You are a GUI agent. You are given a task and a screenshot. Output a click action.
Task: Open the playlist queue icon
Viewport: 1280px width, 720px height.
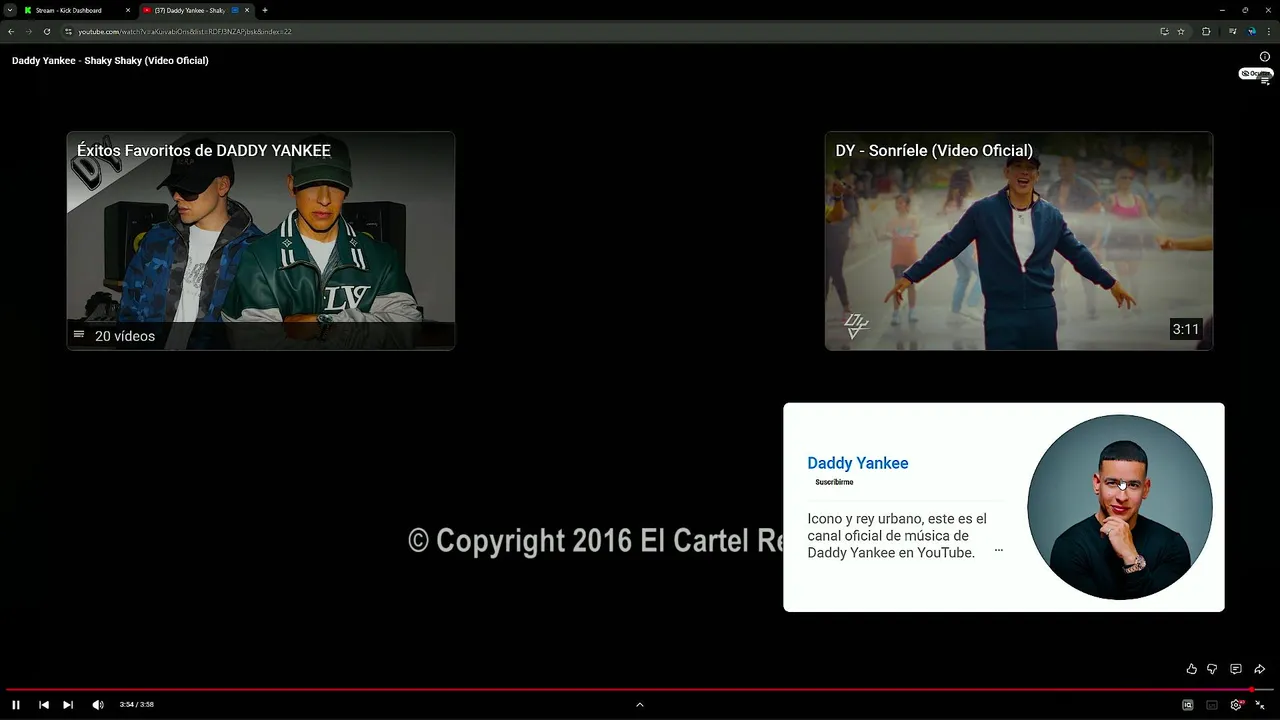click(x=1265, y=81)
